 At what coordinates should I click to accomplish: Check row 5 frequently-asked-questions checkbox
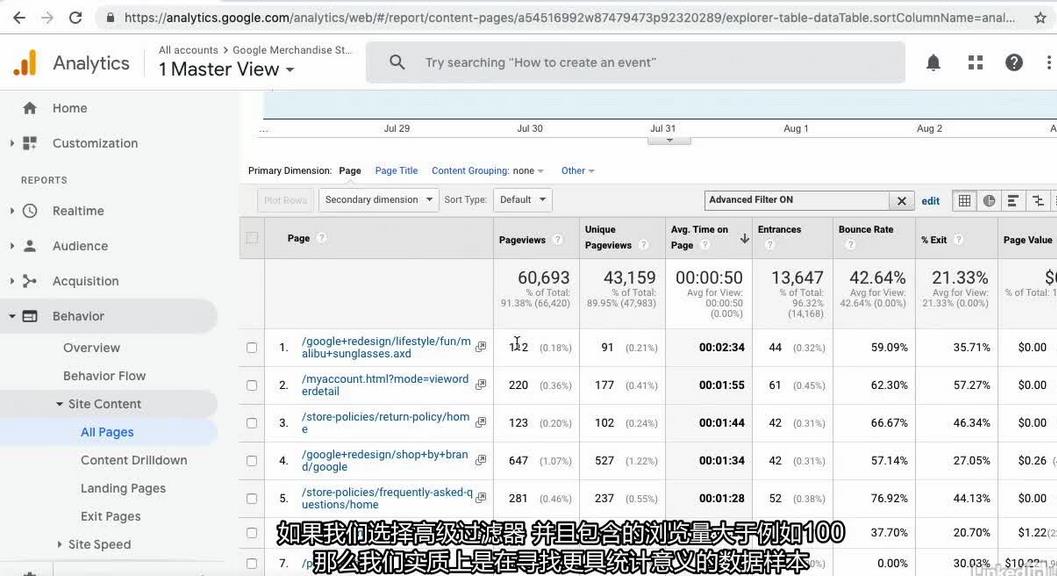click(252, 498)
